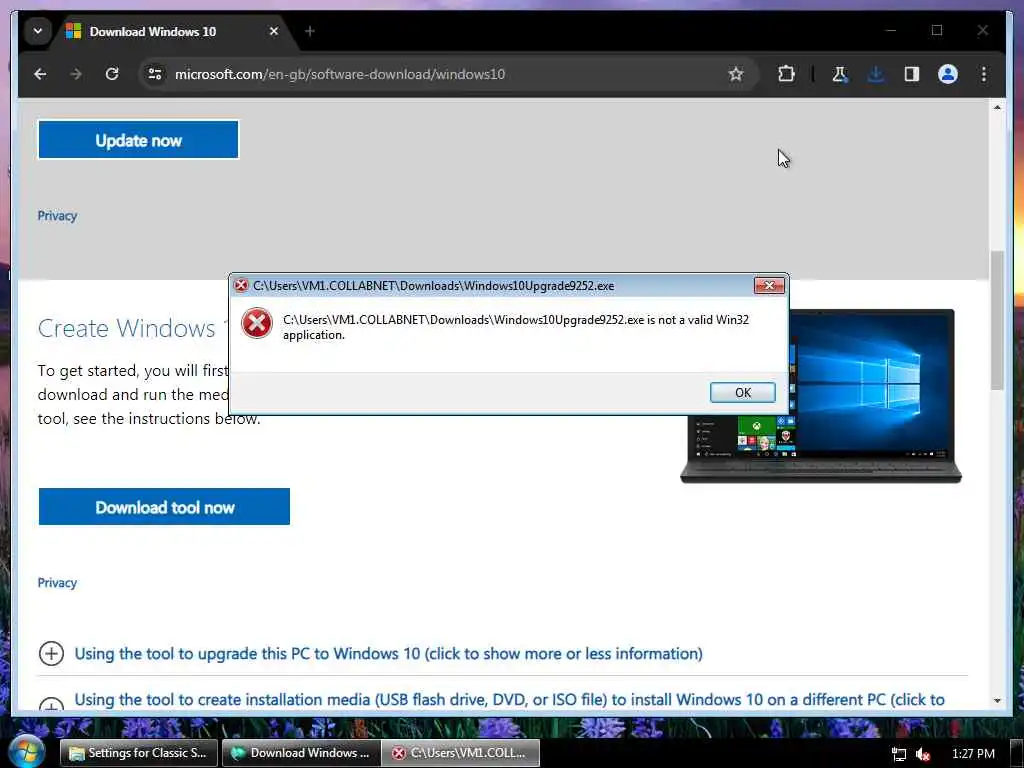The height and width of the screenshot is (768, 1024).
Task: Click the muted volume tray icon
Action: (923, 754)
